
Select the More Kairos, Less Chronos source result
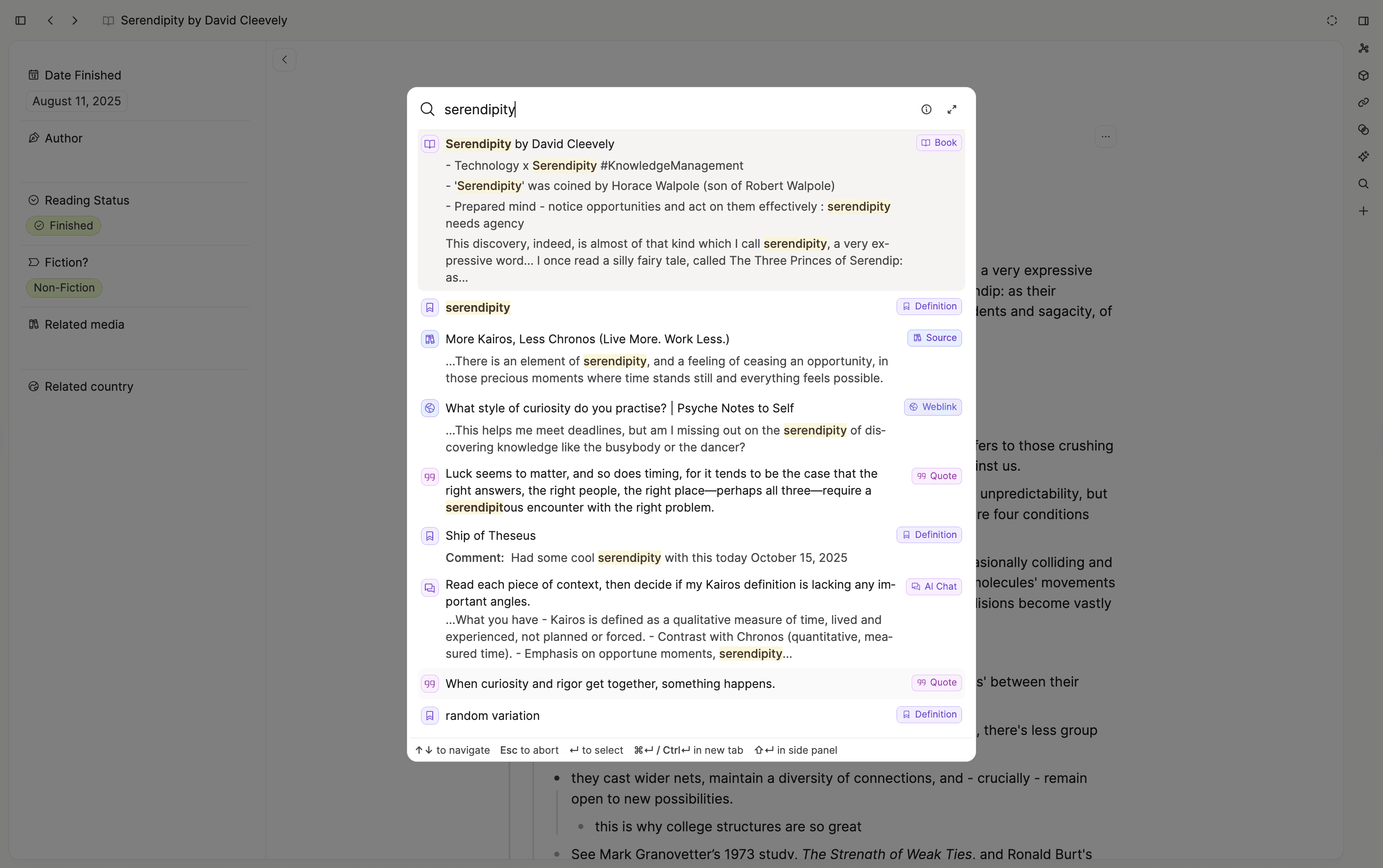[587, 339]
